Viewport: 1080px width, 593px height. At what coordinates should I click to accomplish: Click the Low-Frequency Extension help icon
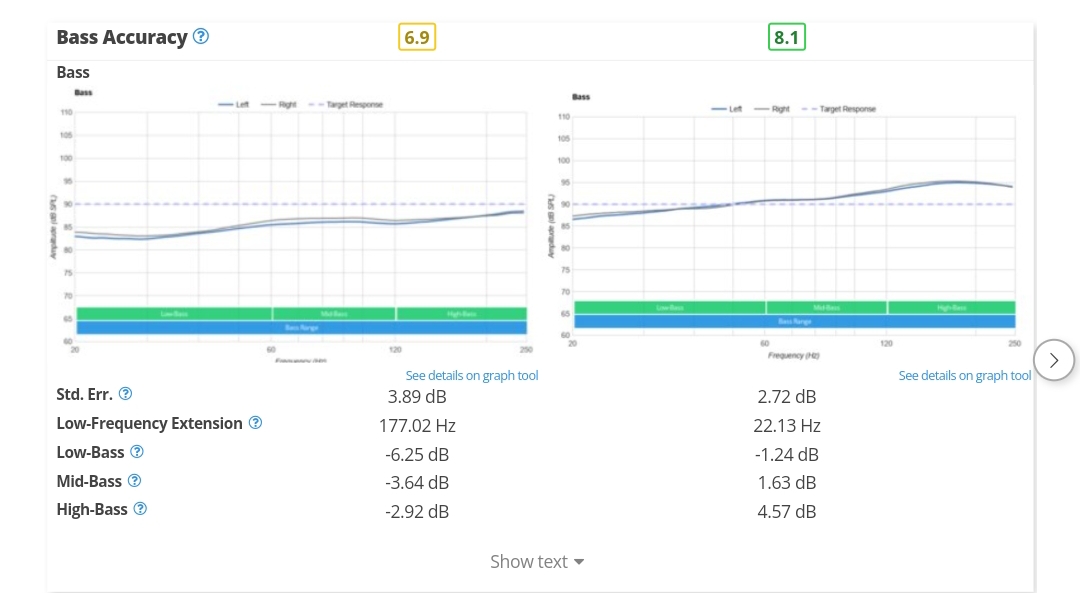[x=256, y=423]
